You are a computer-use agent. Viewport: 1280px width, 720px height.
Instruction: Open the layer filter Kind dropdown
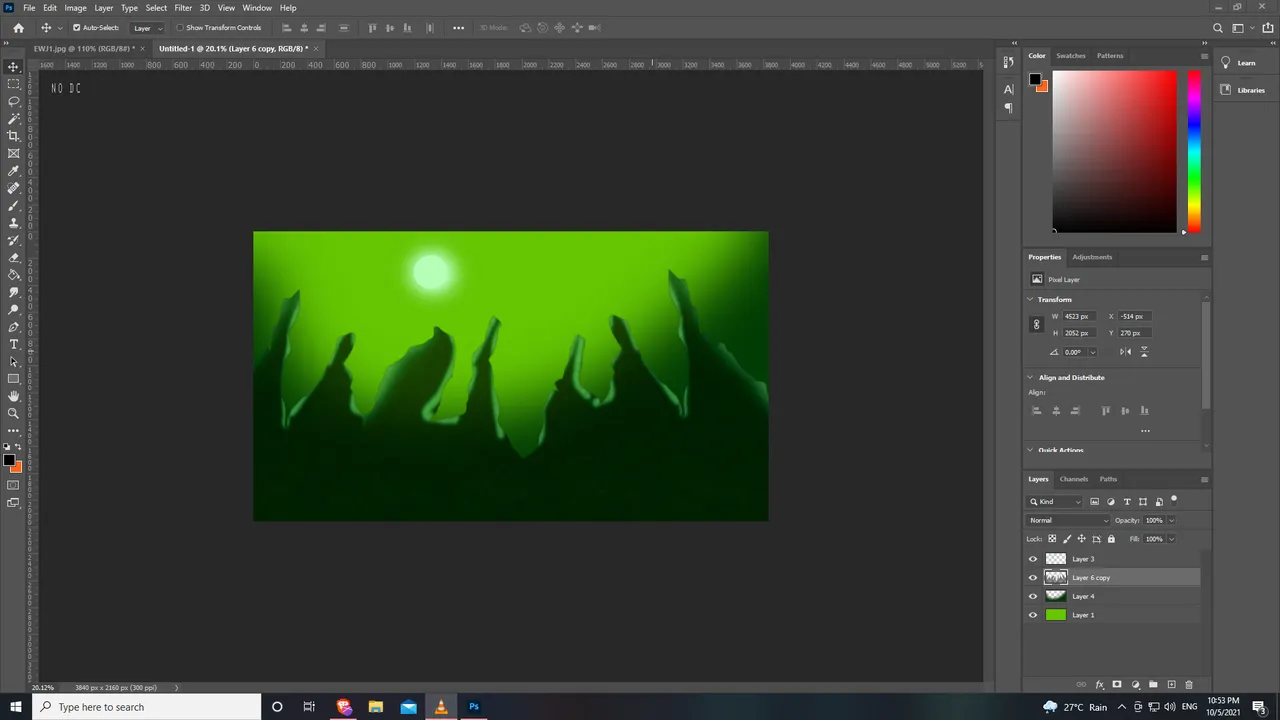(x=1055, y=501)
